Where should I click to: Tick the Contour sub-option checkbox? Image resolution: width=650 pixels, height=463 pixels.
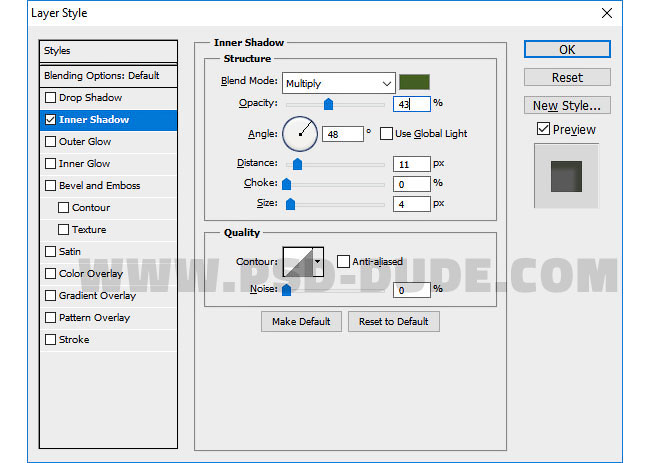click(63, 208)
